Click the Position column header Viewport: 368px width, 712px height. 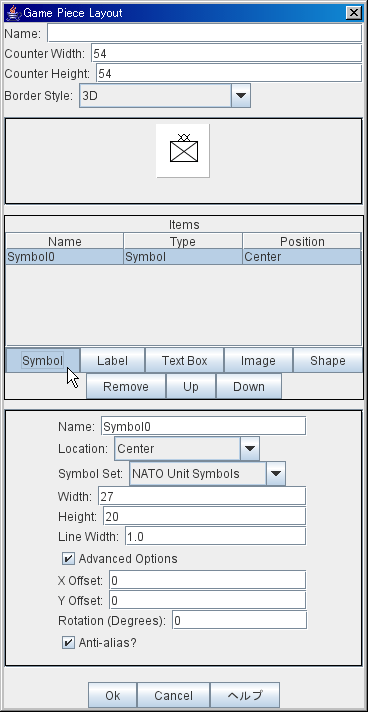[302, 241]
